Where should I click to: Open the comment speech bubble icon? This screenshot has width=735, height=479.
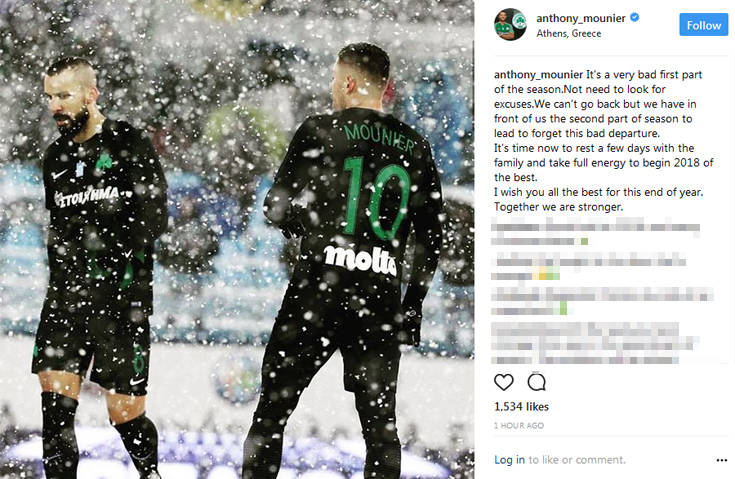[x=536, y=382]
